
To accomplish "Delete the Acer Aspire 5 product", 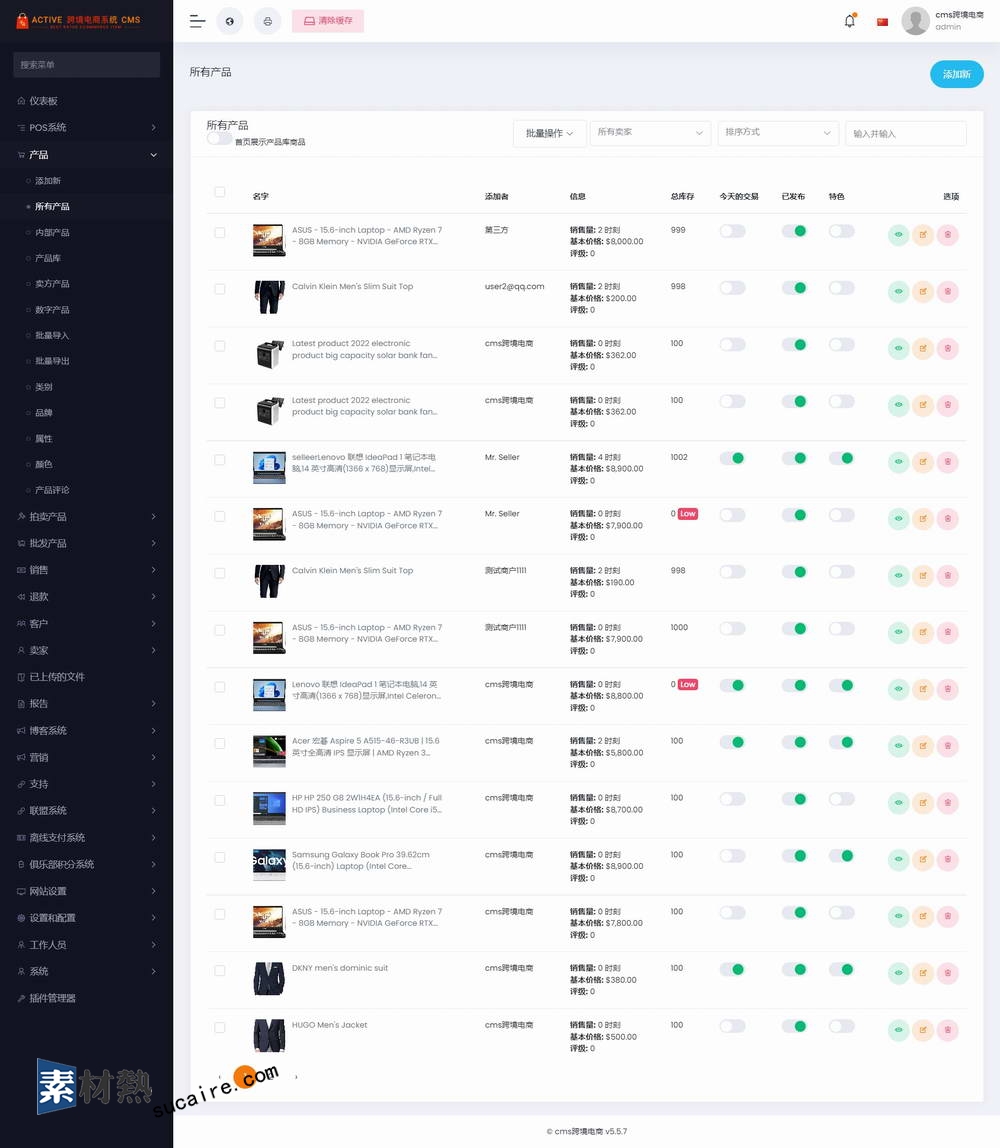I will point(948,746).
